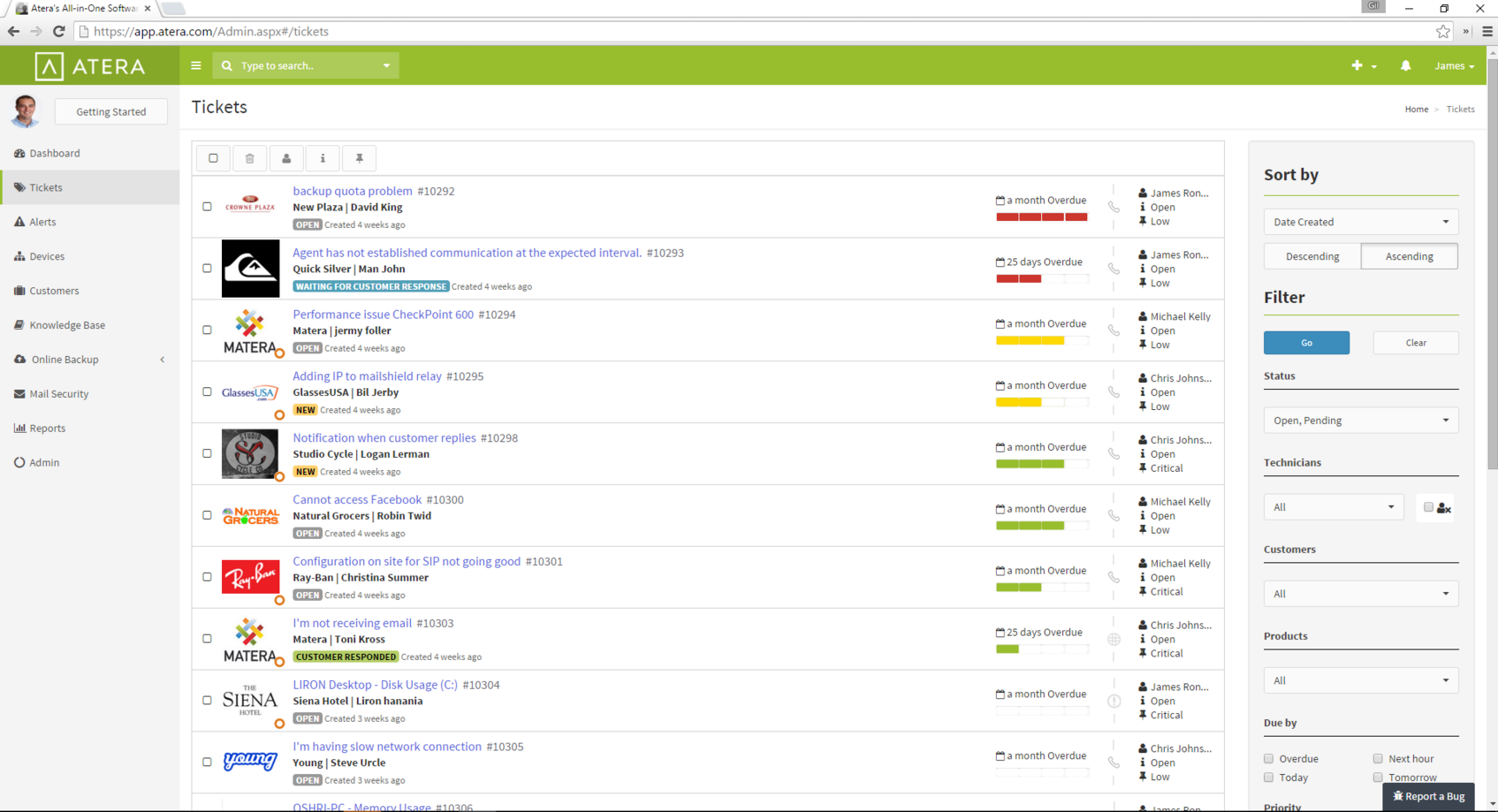Open the Products filter dropdown
The width and height of the screenshot is (1498, 812).
tap(1361, 680)
